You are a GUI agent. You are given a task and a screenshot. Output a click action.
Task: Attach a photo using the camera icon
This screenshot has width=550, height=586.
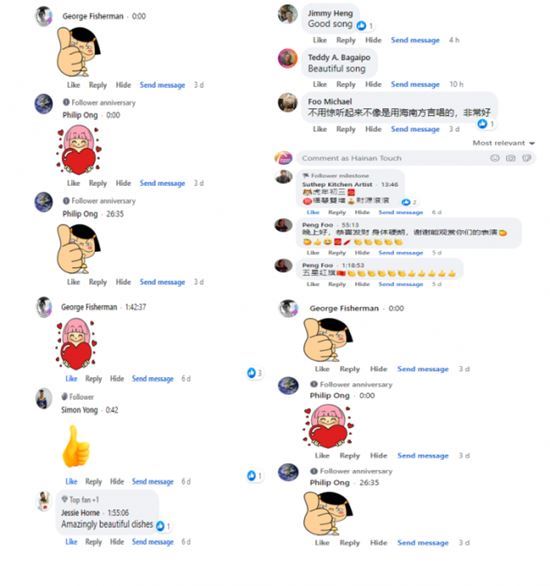pos(510,158)
